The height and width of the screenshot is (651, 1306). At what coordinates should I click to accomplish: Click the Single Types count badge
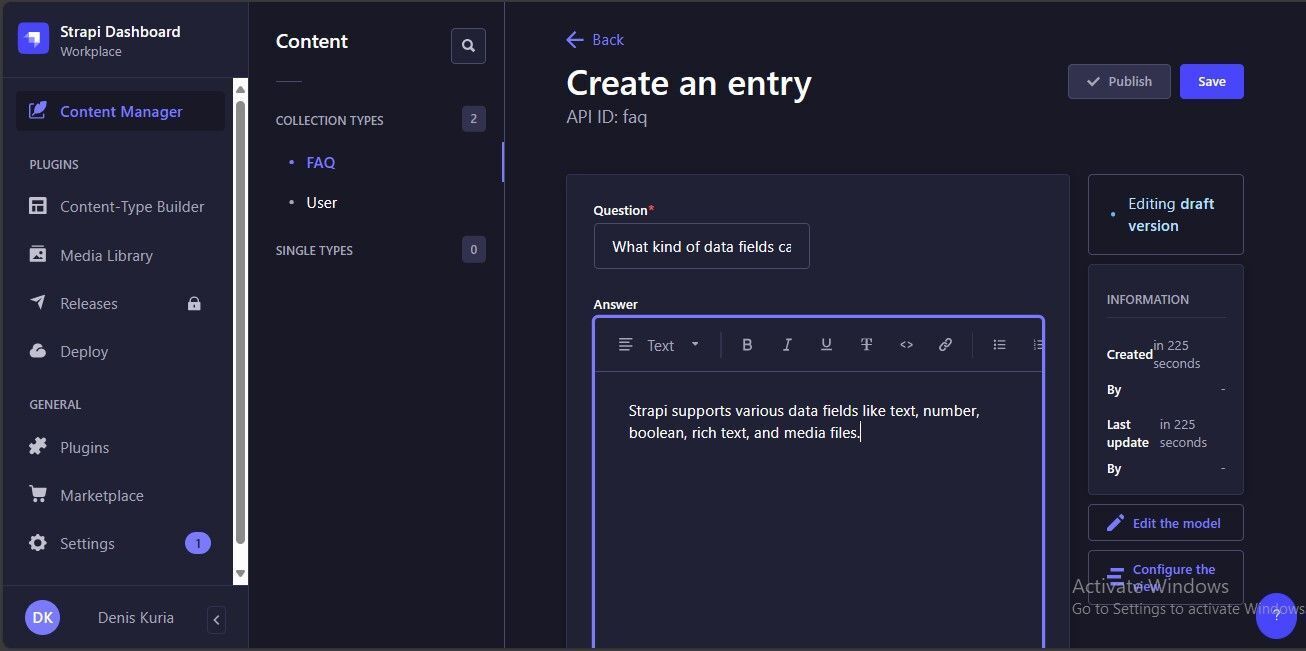474,249
